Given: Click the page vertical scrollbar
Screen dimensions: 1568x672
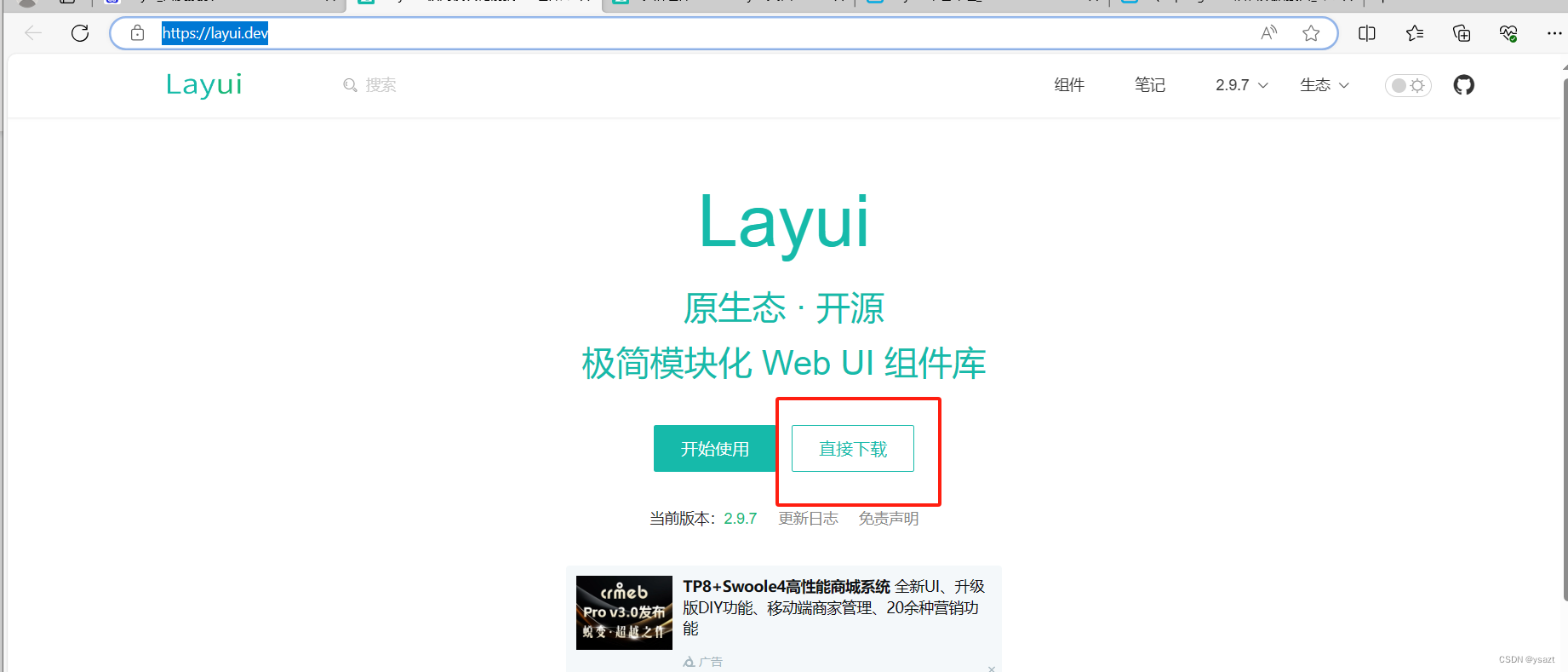Looking at the screenshot, I should (x=1565, y=341).
